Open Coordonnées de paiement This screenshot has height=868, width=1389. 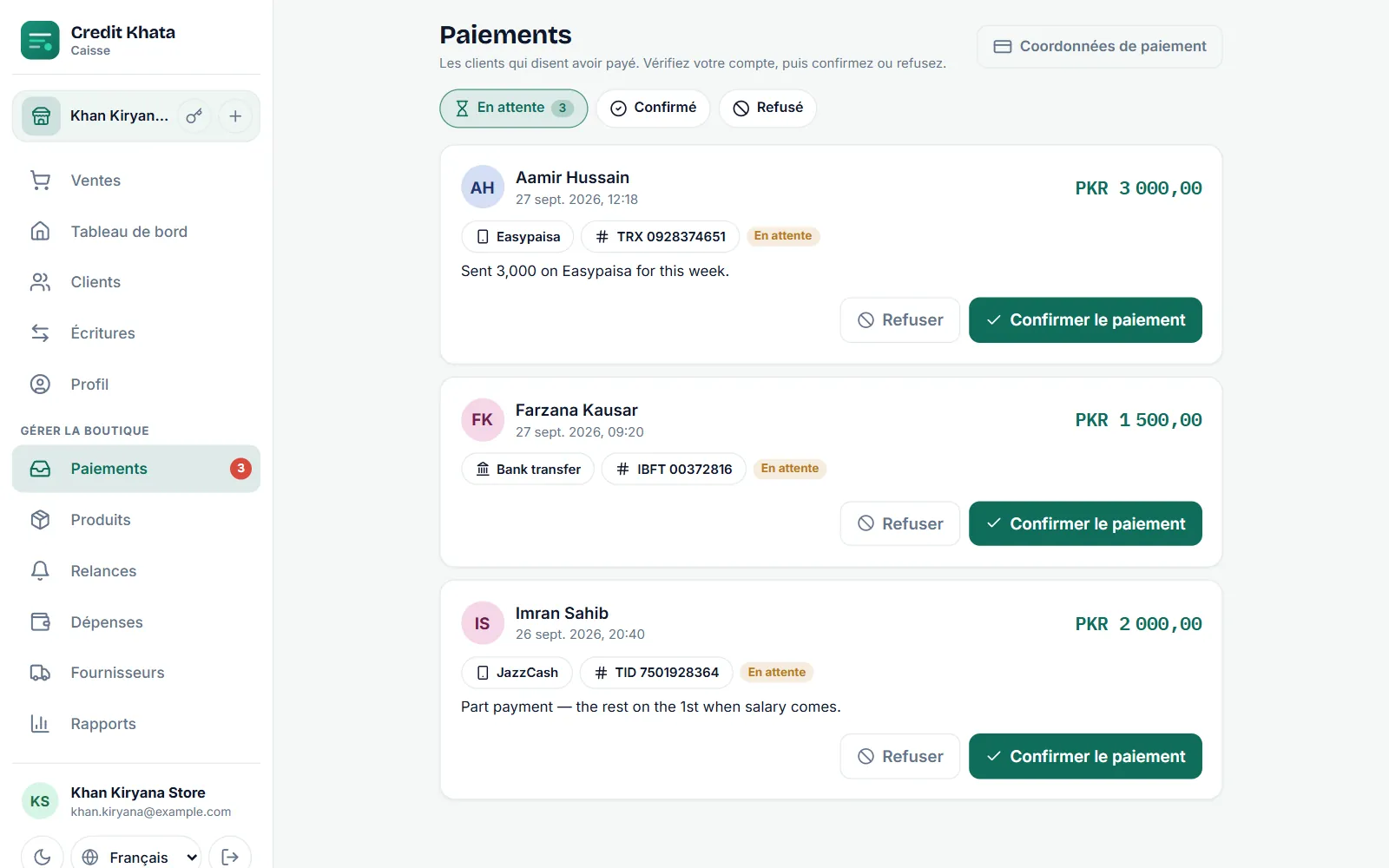point(1099,47)
